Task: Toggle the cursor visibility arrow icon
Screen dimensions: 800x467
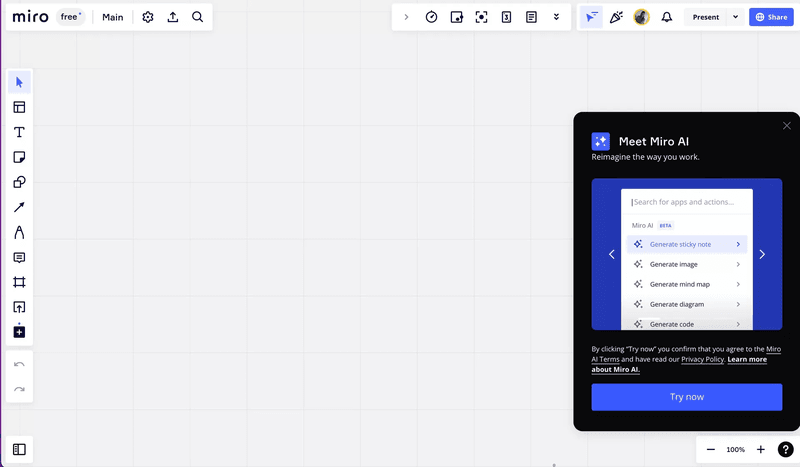Action: [592, 17]
